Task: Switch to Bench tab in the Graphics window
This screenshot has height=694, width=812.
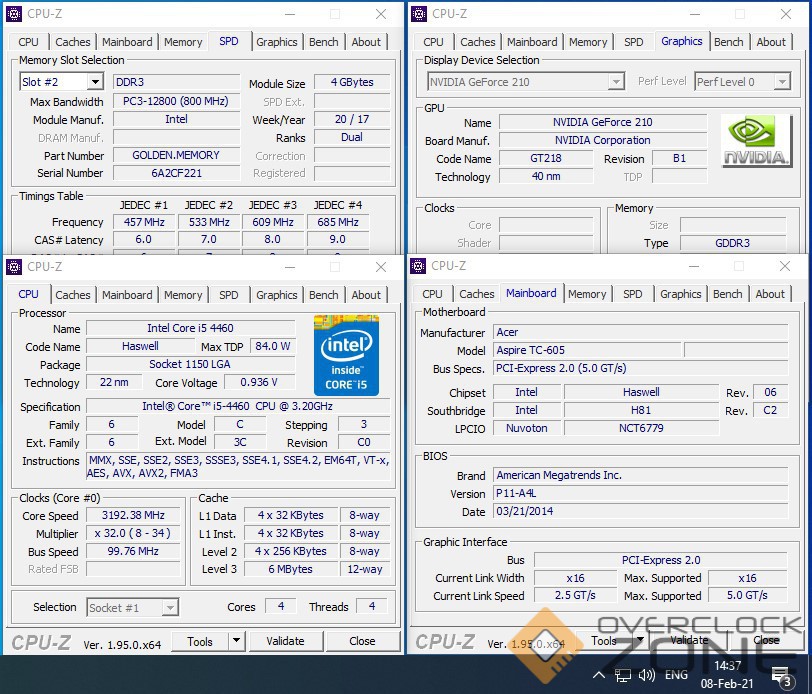Action: point(728,42)
